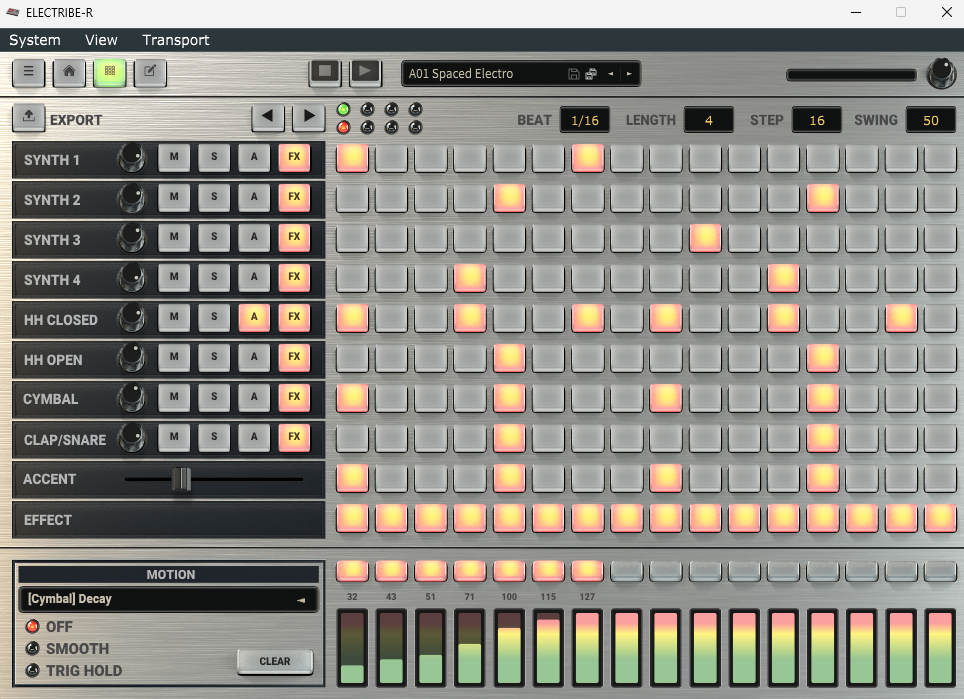Disable FX on Clap/Snare
The width and height of the screenshot is (964, 699).
[x=294, y=437]
